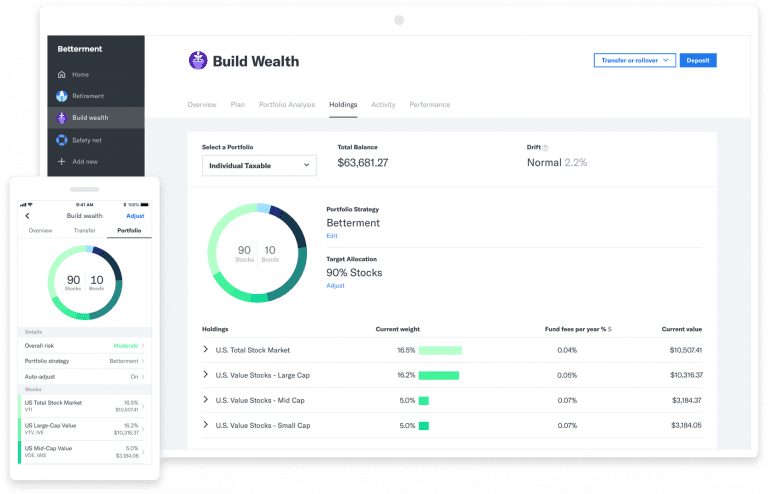Click the purple Build Wealth header icon

coord(198,61)
